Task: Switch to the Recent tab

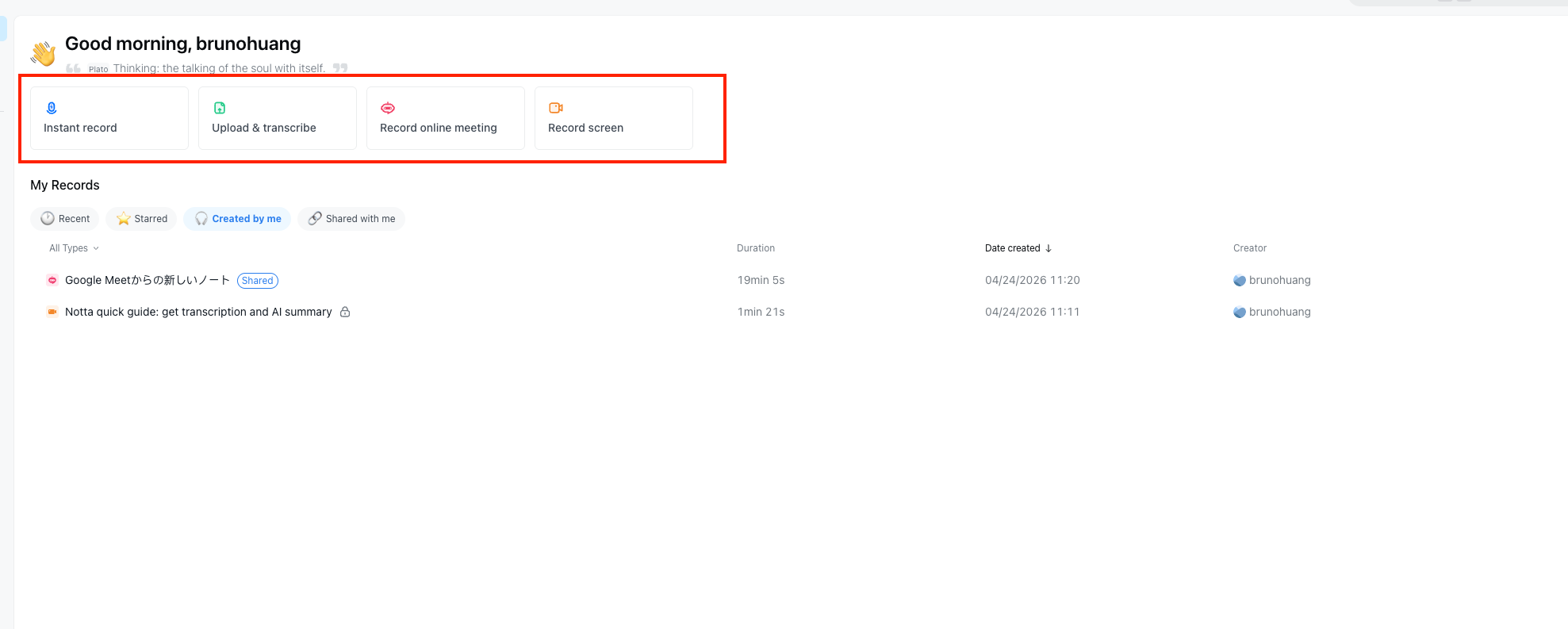Action: pos(65,219)
